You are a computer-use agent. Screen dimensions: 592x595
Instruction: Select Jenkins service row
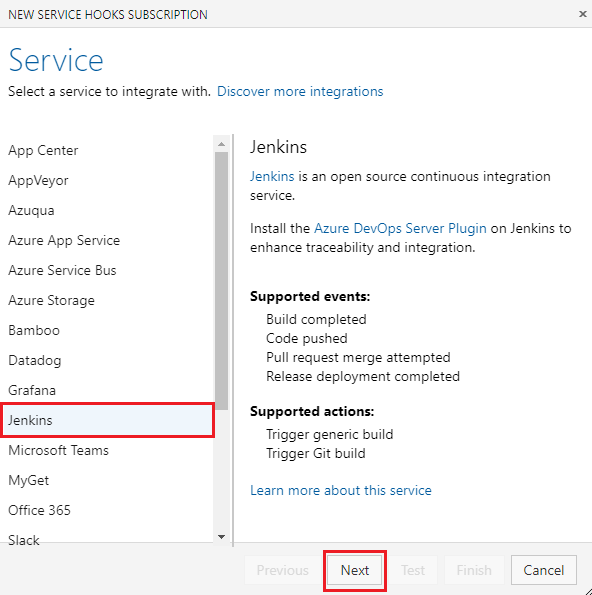point(108,420)
